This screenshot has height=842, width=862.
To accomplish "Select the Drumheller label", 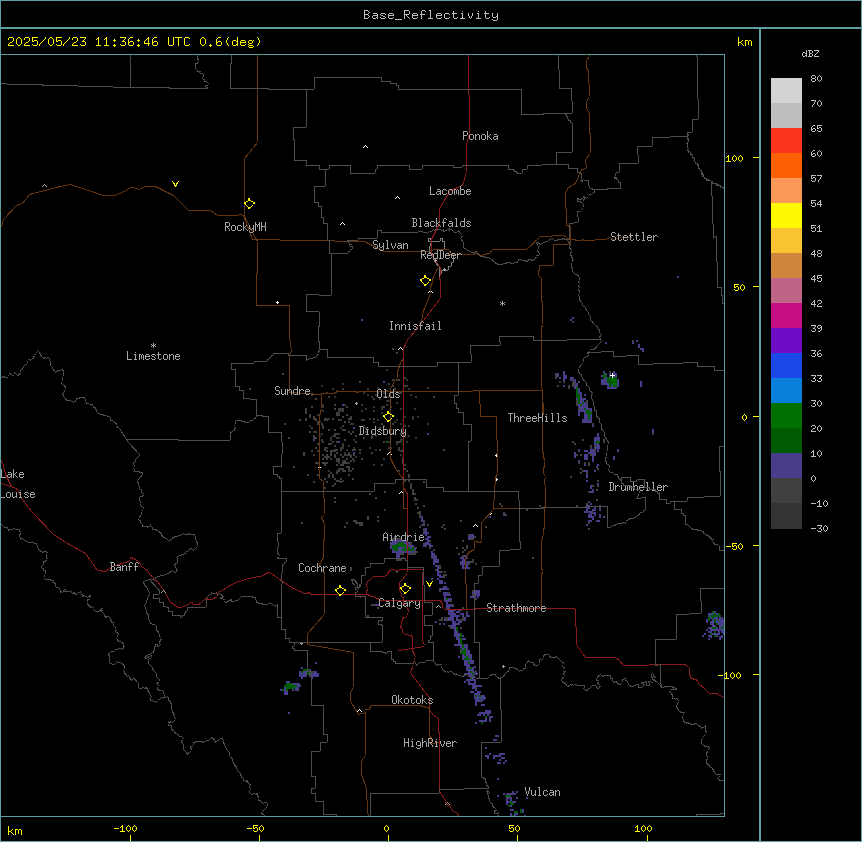I will pos(638,487).
